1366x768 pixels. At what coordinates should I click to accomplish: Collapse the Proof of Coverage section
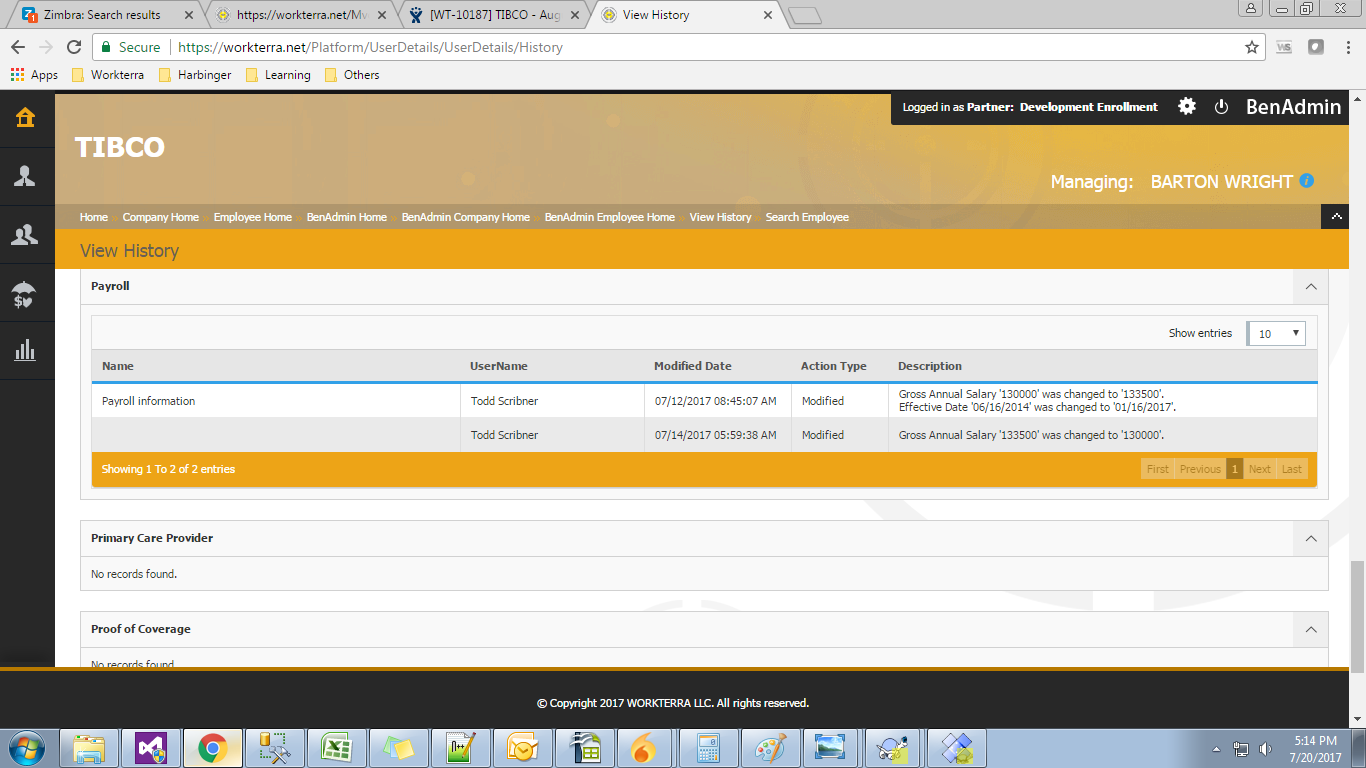point(1310,629)
